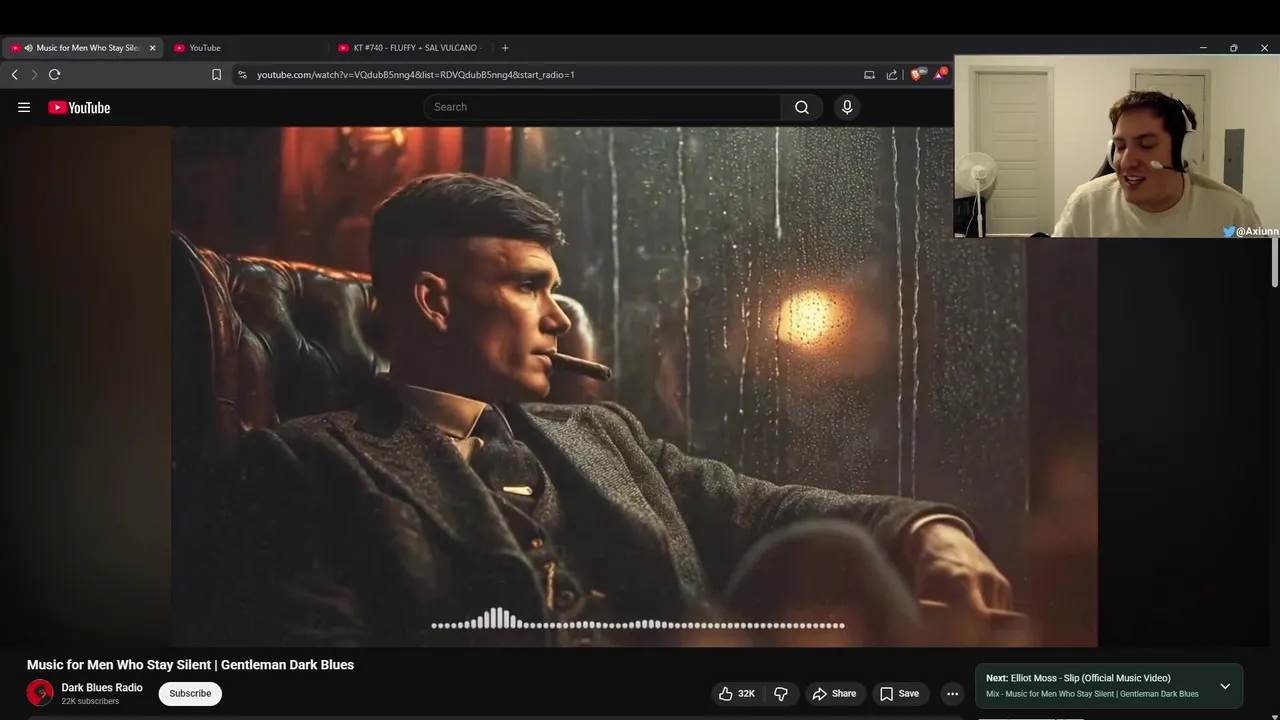The height and width of the screenshot is (720, 1280).
Task: Open Brave Shields lion icon
Action: (916, 74)
